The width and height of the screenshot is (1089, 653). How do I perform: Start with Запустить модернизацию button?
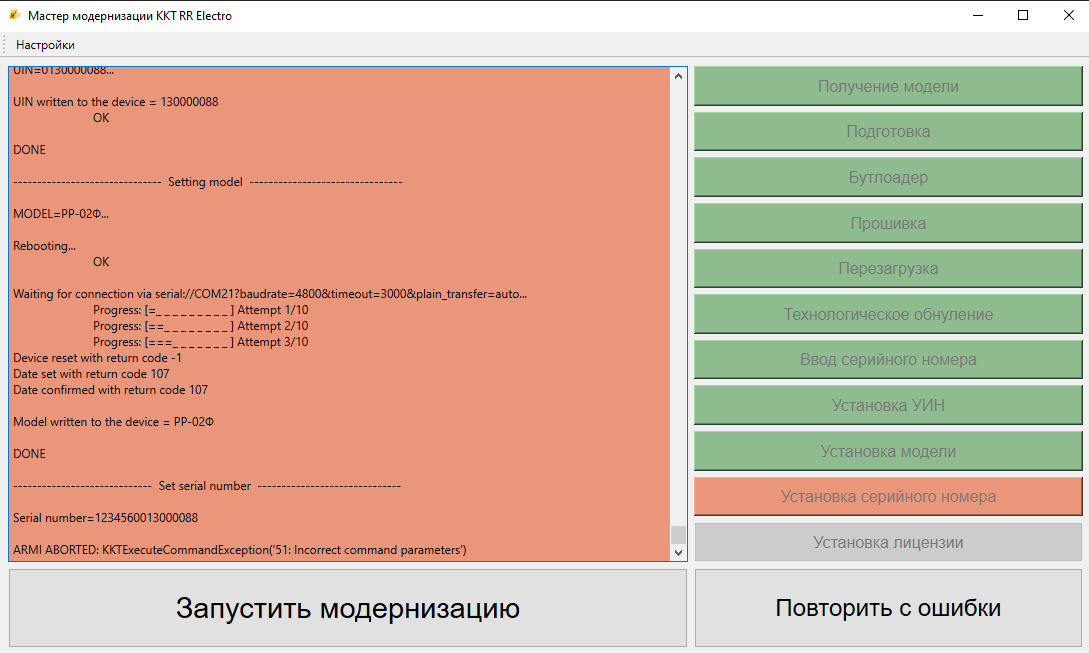click(x=348, y=608)
